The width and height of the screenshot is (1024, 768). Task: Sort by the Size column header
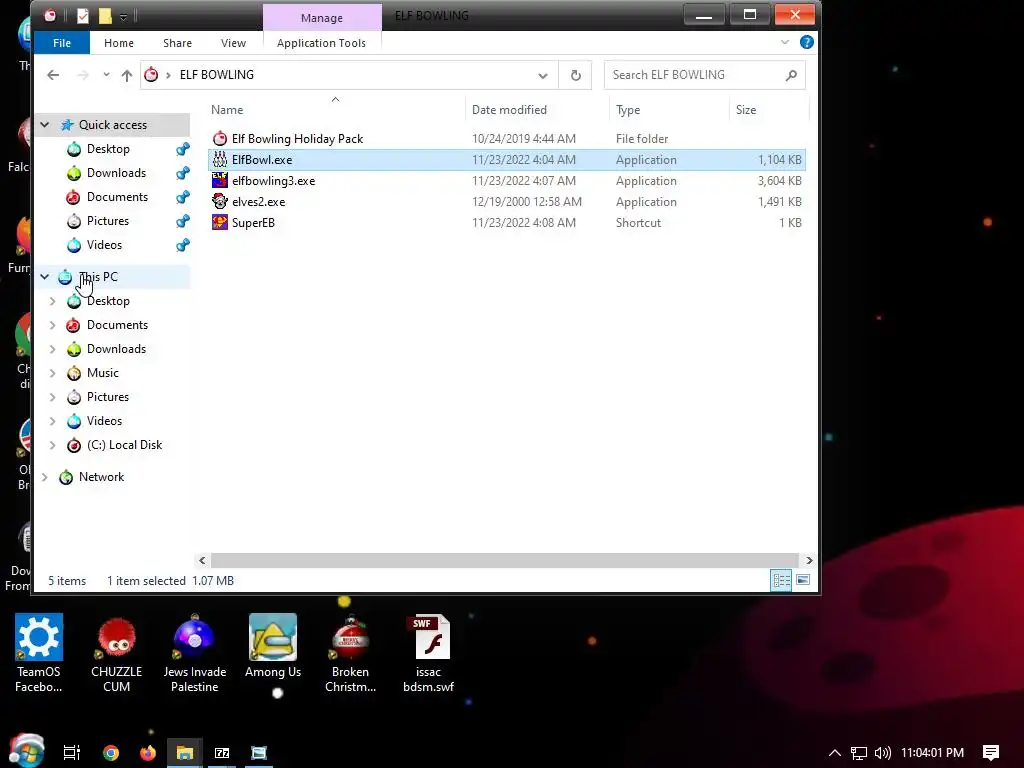point(746,110)
